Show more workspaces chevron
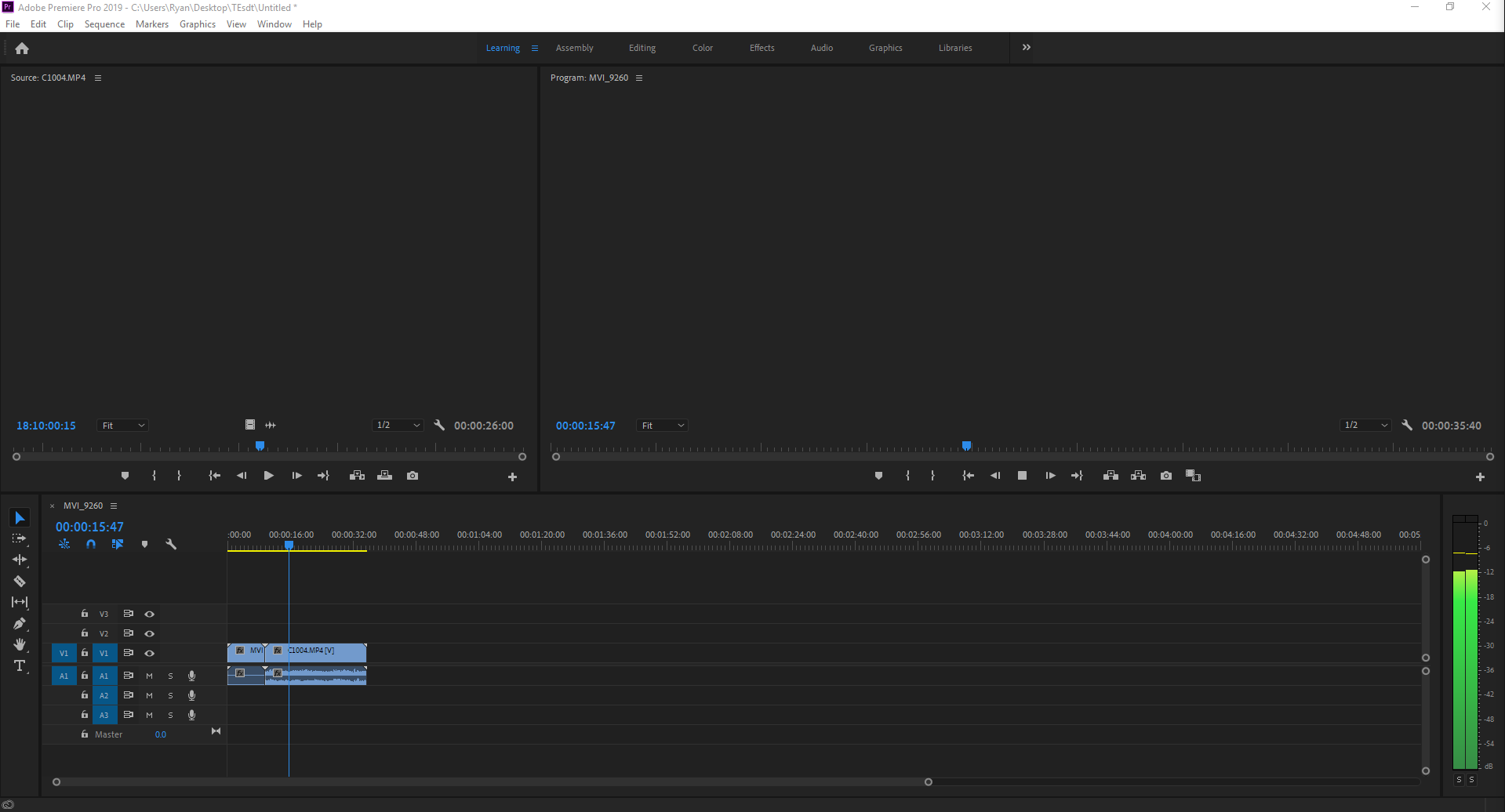The image size is (1505, 812). [1027, 48]
